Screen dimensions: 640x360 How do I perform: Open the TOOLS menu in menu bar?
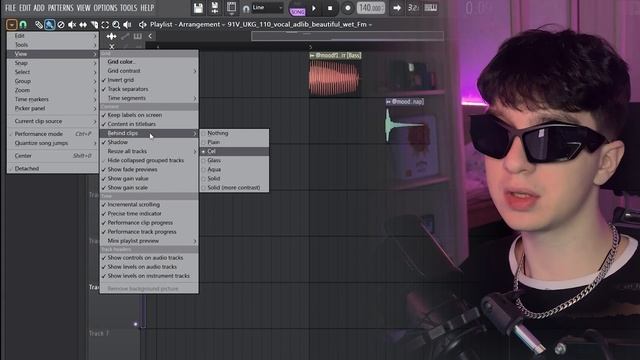pos(129,8)
